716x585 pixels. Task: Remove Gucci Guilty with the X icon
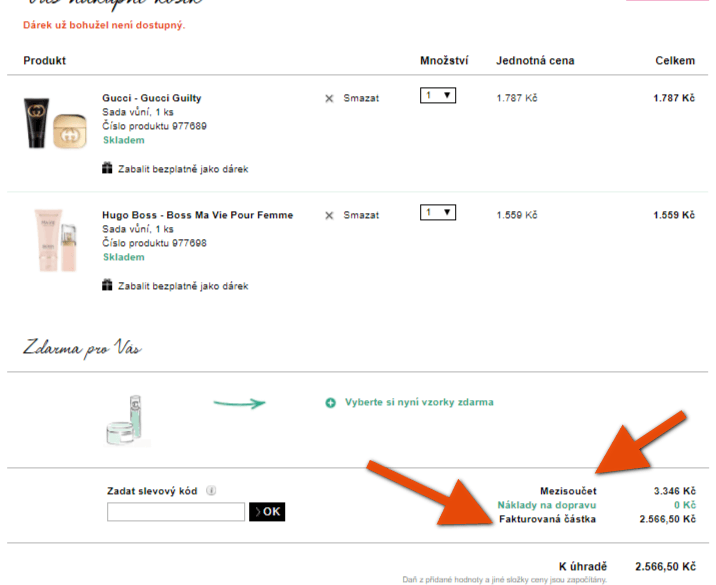click(x=329, y=99)
